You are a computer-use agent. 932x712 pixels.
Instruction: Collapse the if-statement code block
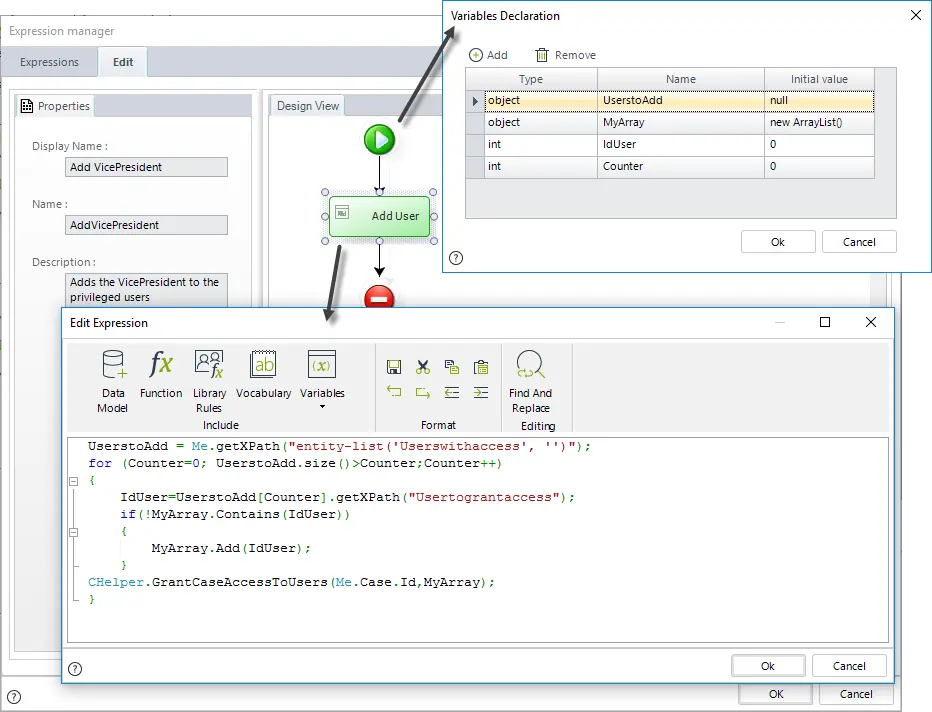(74, 533)
